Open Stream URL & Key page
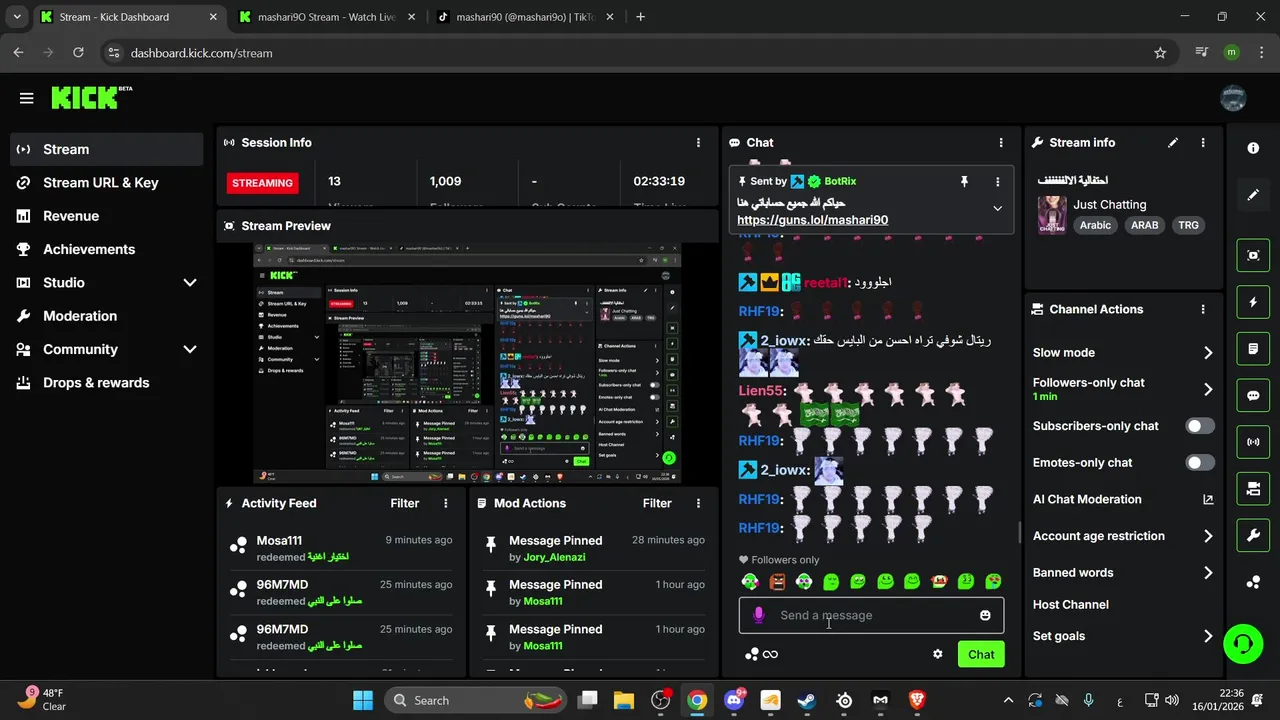This screenshot has height=720, width=1280. click(107, 183)
